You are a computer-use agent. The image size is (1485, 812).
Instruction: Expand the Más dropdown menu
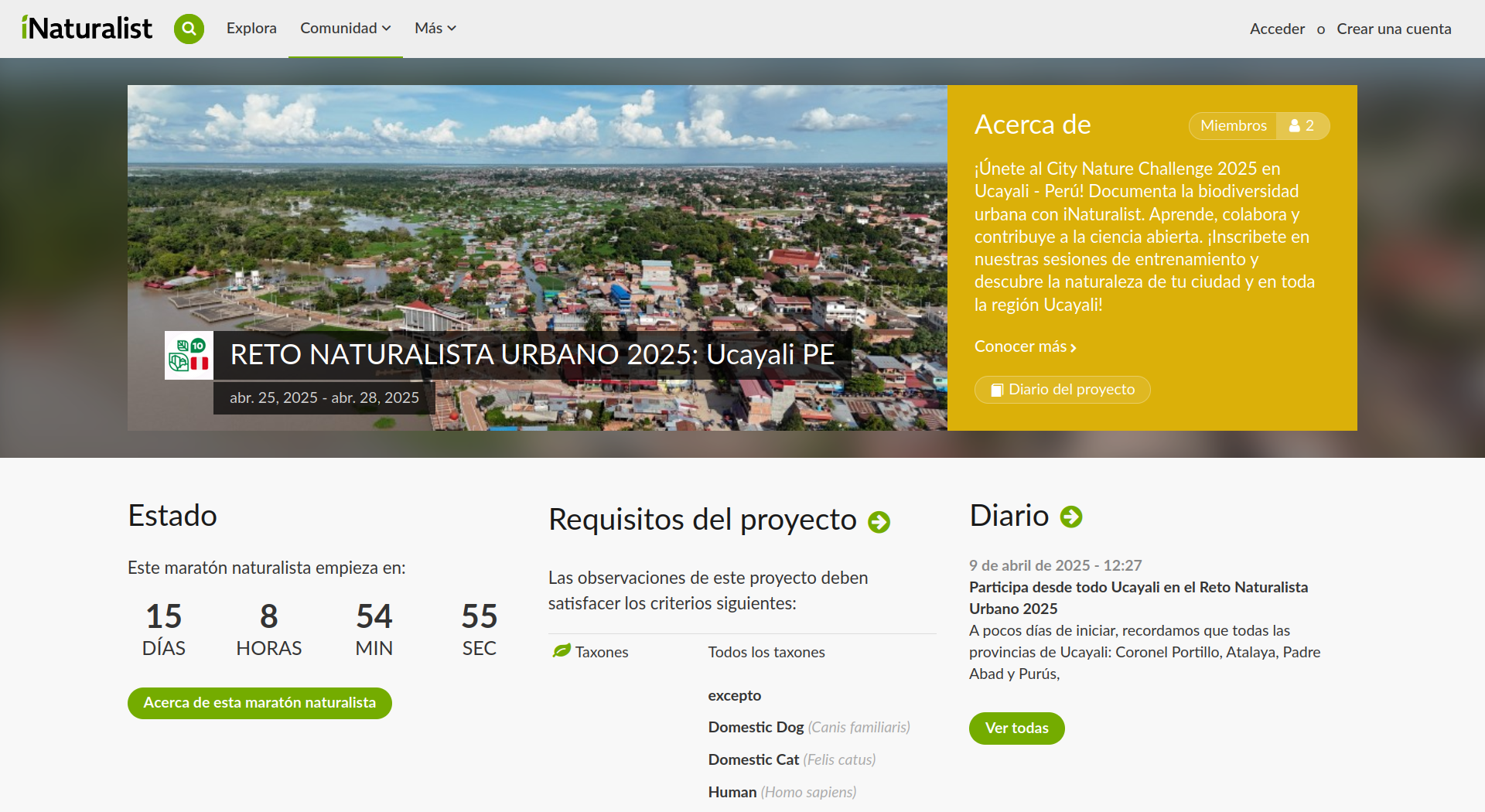tap(435, 29)
